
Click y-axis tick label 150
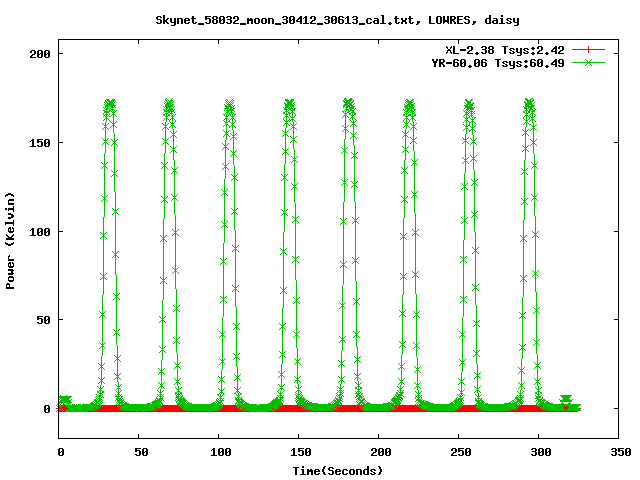pyautogui.click(x=40, y=143)
